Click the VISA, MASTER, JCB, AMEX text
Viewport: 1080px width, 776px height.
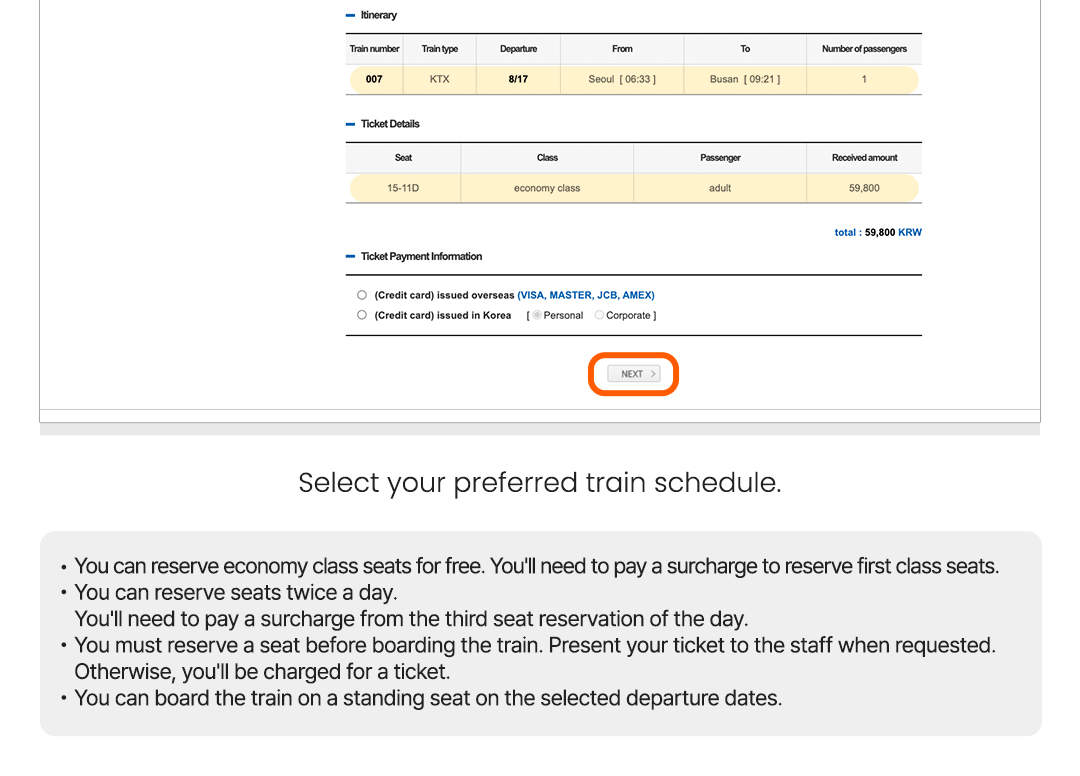tap(586, 295)
